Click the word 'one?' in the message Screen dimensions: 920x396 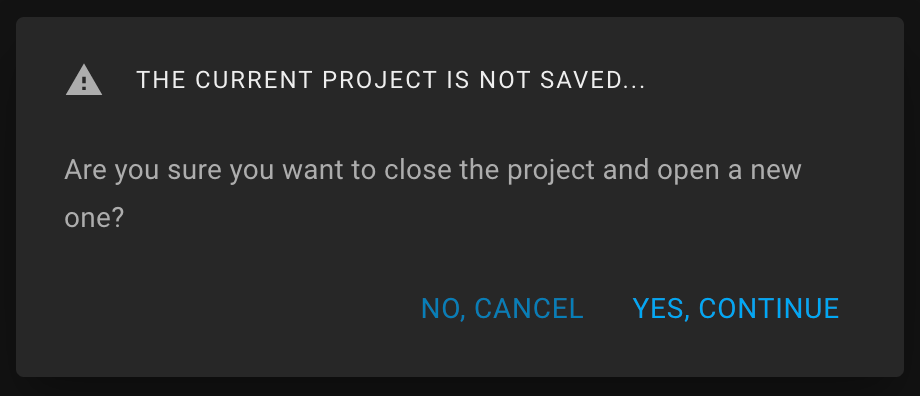(x=94, y=218)
